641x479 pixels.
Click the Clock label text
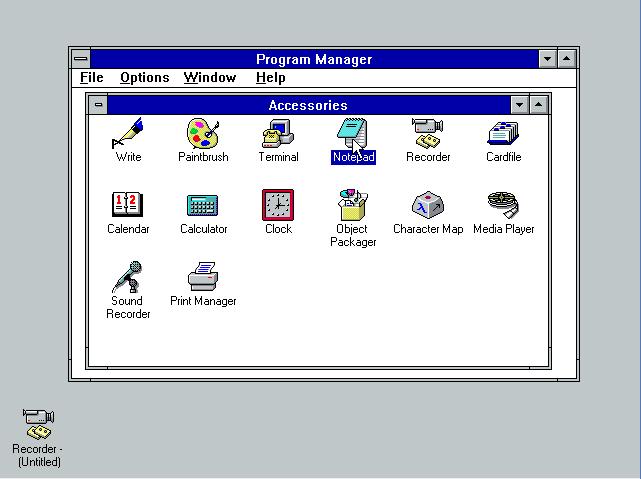[x=278, y=229]
